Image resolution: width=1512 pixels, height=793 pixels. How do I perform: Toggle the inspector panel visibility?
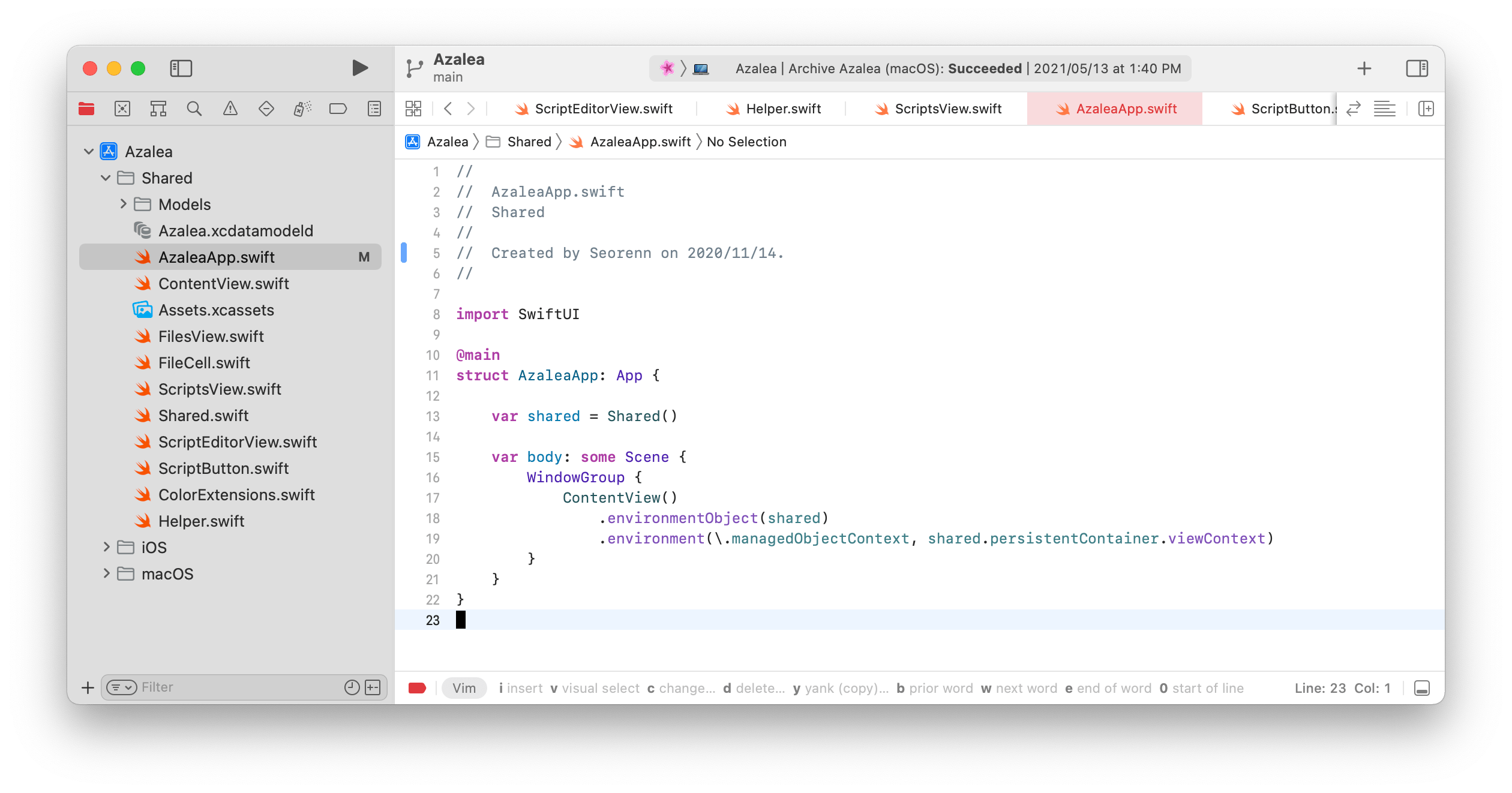(1417, 68)
